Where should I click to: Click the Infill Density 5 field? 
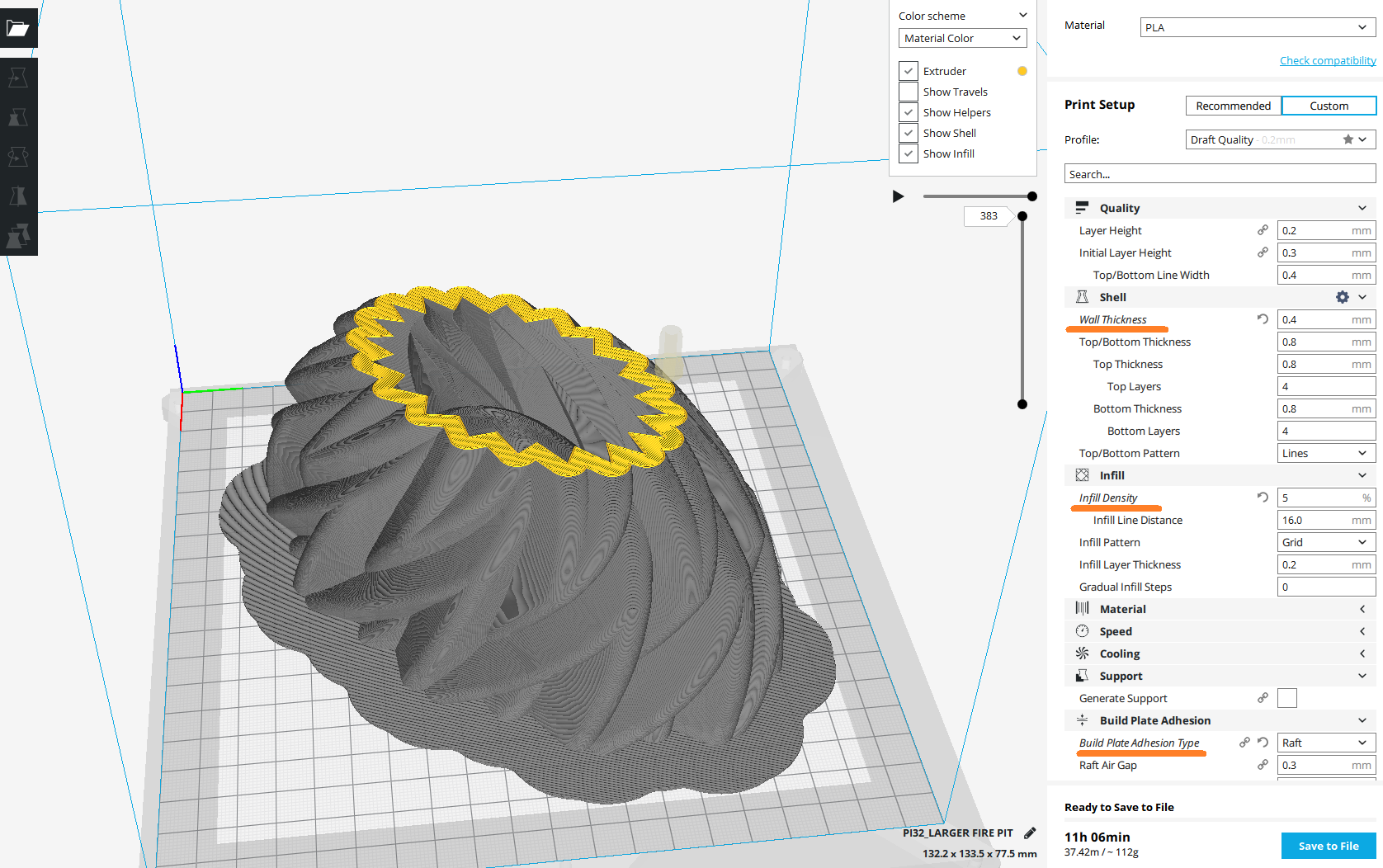[x=1327, y=498]
